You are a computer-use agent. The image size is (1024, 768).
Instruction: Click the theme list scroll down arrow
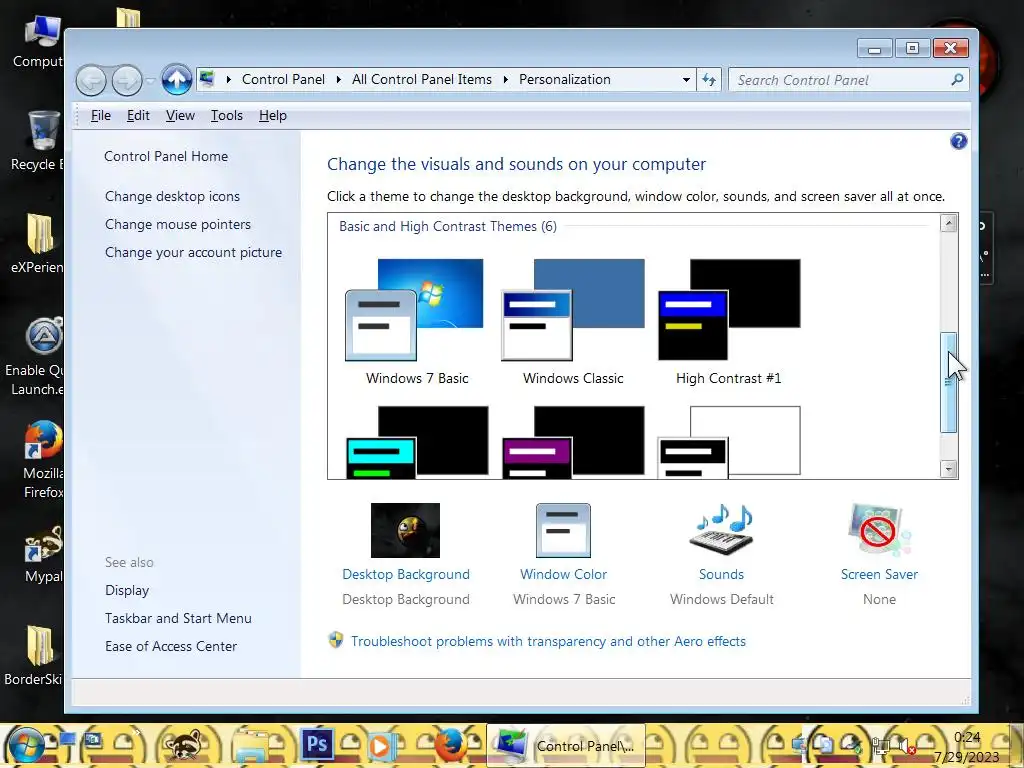[949, 469]
